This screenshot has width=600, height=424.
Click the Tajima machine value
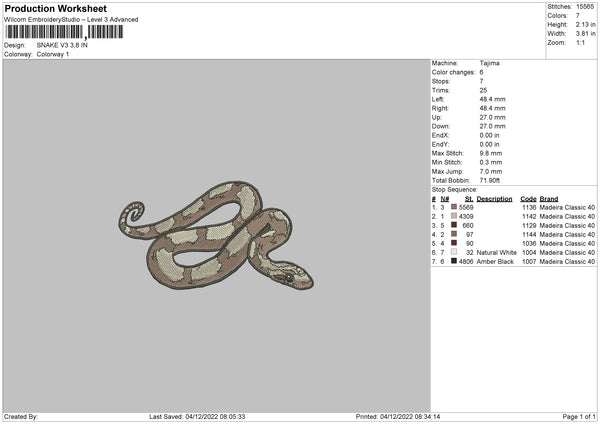click(490, 63)
